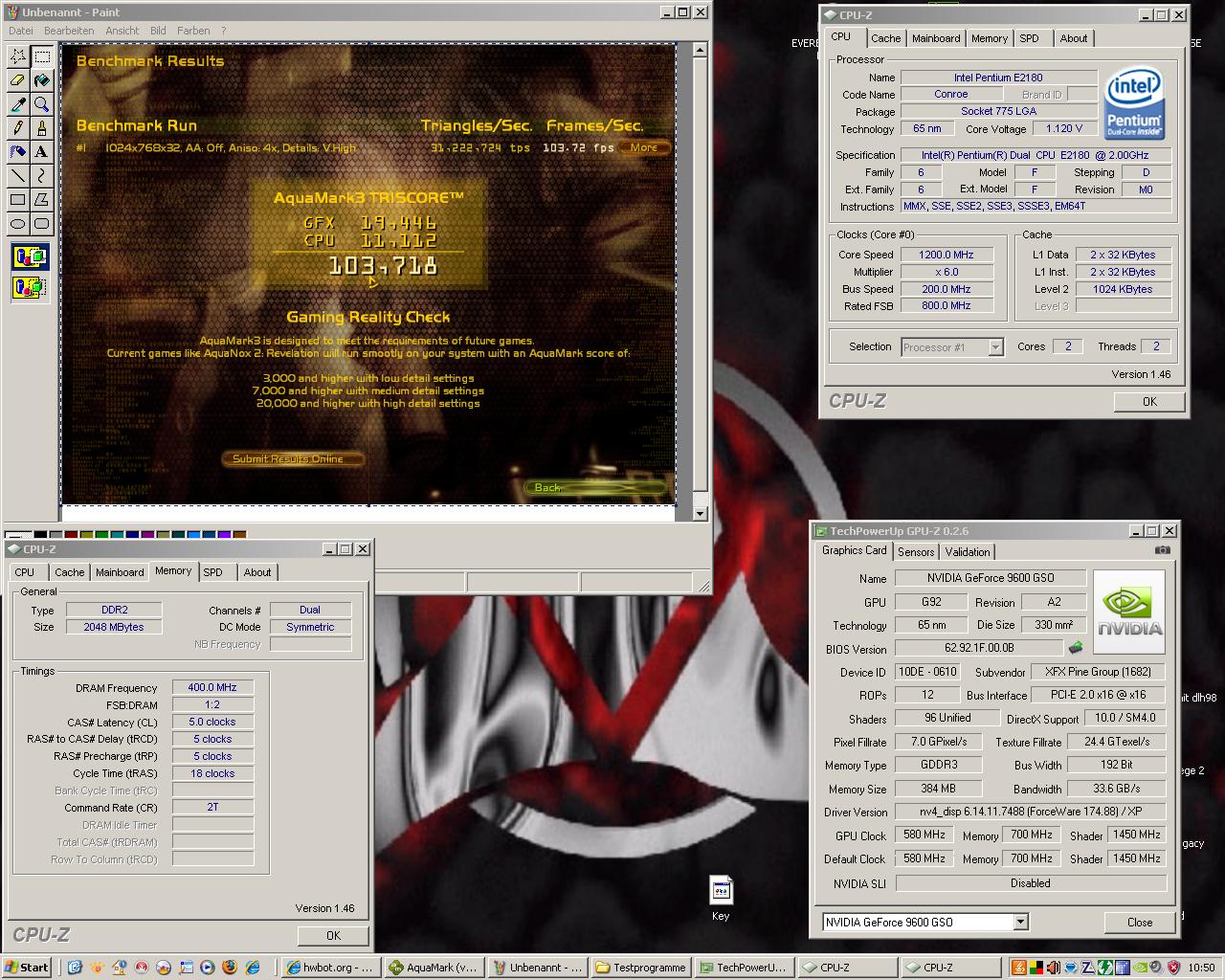Open the Processor #1 selection dropdown
The height and width of the screenshot is (980, 1225).
point(995,347)
